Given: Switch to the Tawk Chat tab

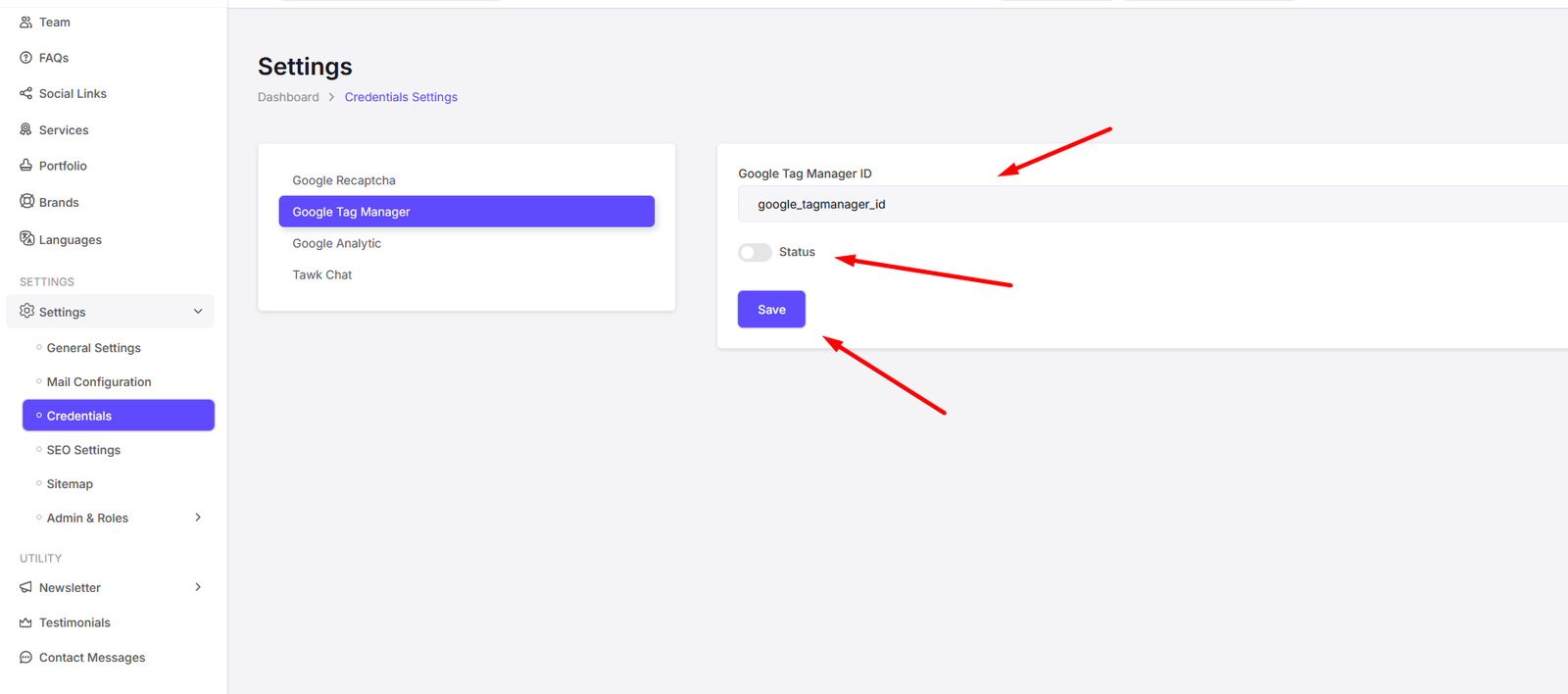Looking at the screenshot, I should tap(322, 274).
